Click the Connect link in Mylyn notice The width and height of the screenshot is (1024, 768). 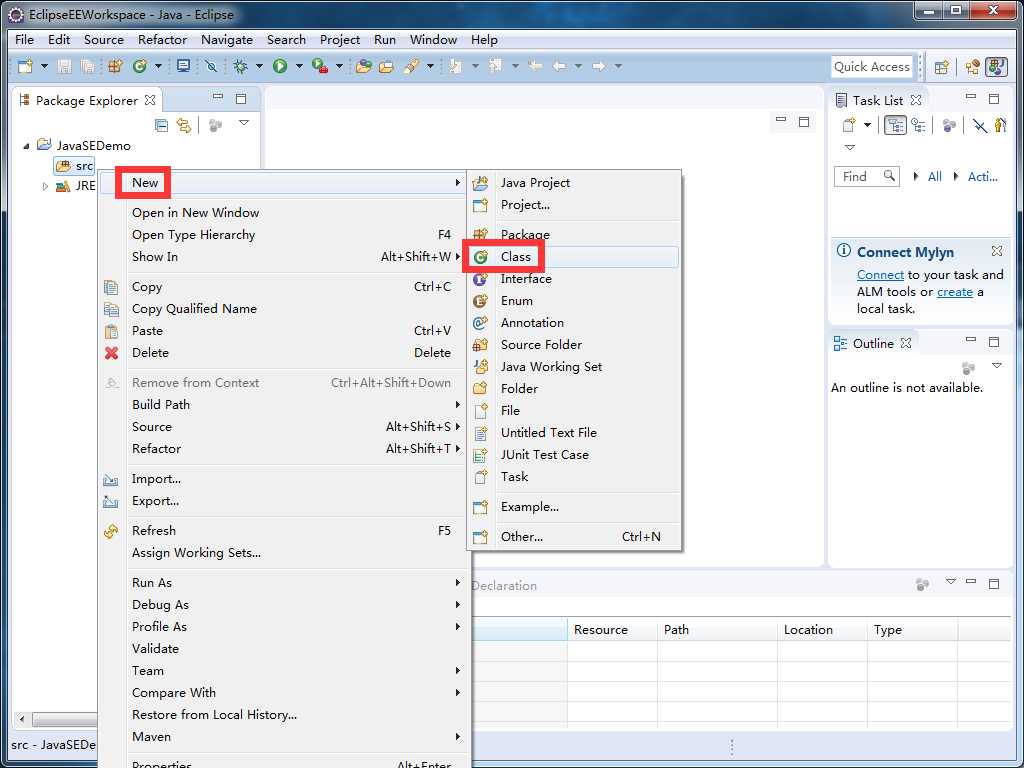click(880, 275)
